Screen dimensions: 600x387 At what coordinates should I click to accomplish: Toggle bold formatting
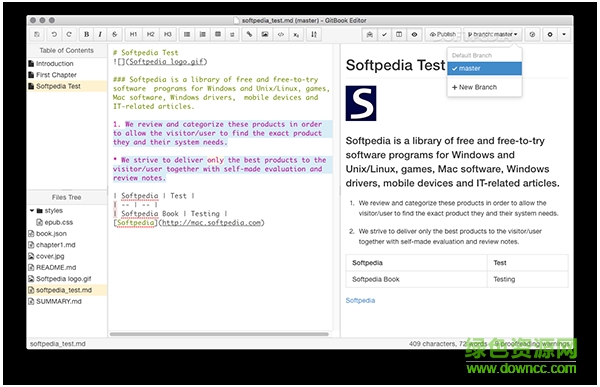(x=86, y=34)
